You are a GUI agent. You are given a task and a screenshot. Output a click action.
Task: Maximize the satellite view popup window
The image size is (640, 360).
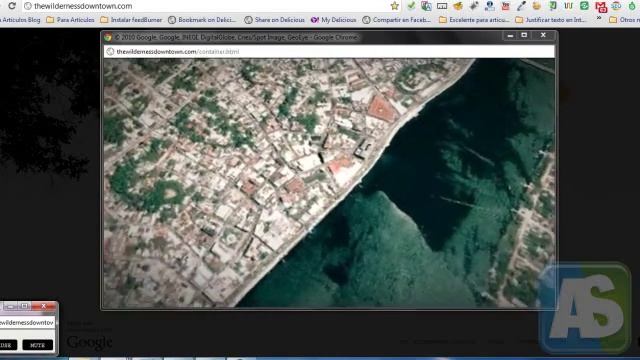pos(524,36)
